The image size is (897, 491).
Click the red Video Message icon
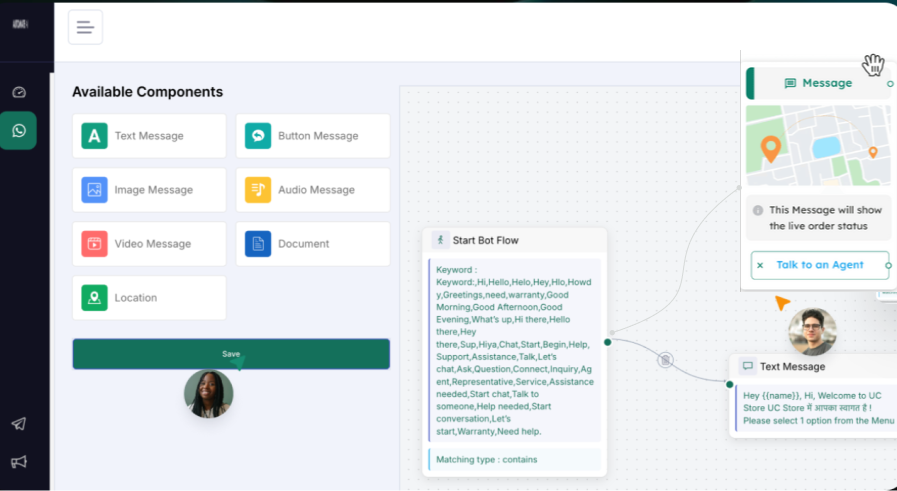(94, 244)
